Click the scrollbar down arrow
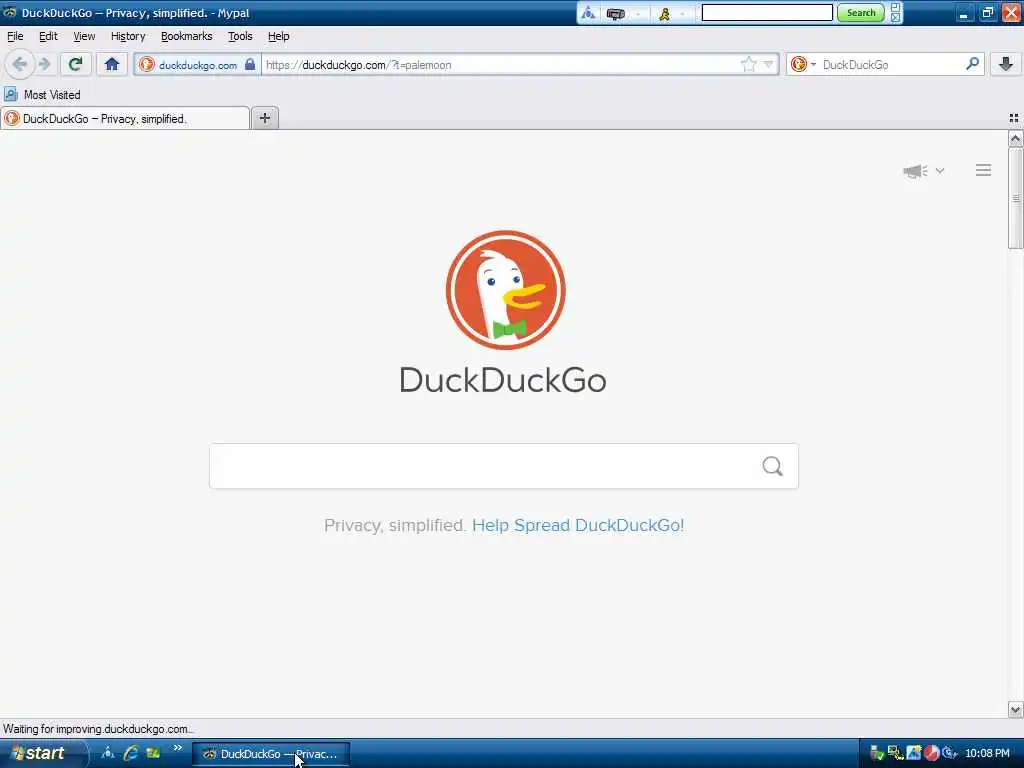Viewport: 1024px width, 768px height. point(1015,709)
